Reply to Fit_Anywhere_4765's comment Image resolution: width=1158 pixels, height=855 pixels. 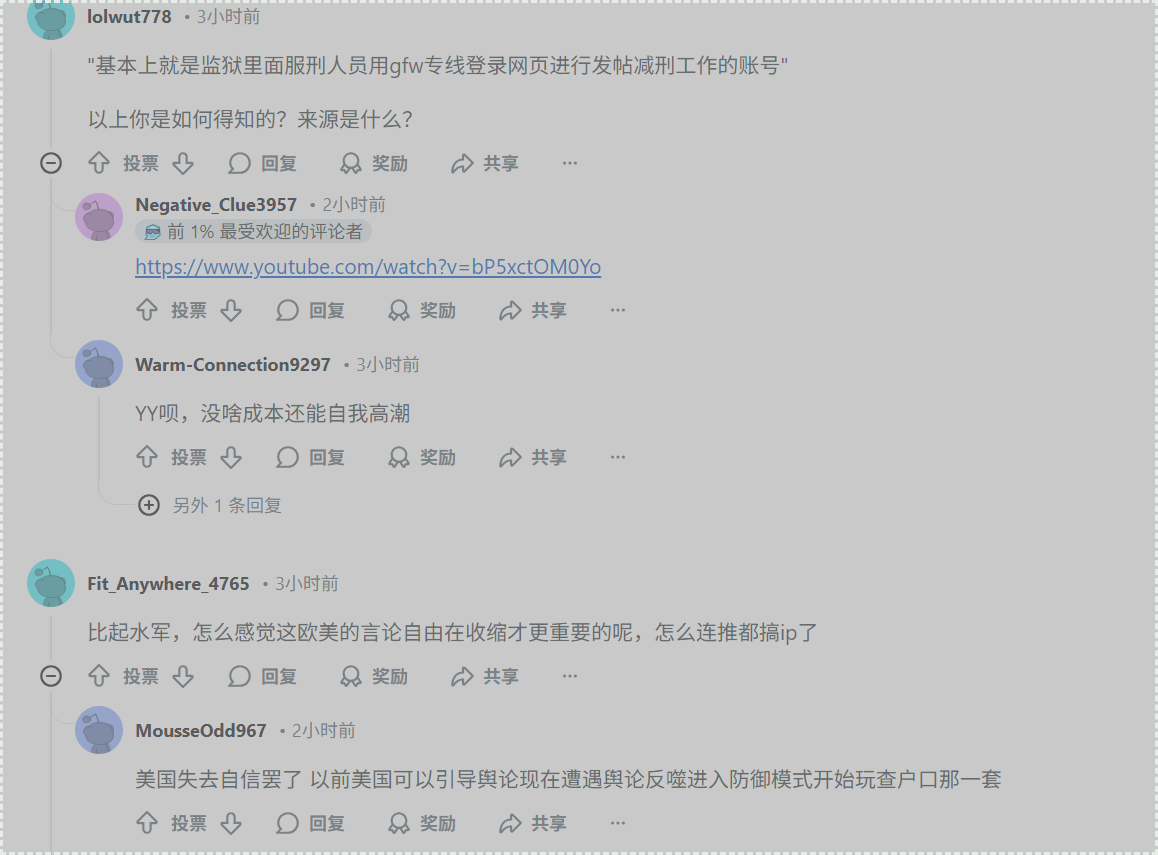[263, 676]
